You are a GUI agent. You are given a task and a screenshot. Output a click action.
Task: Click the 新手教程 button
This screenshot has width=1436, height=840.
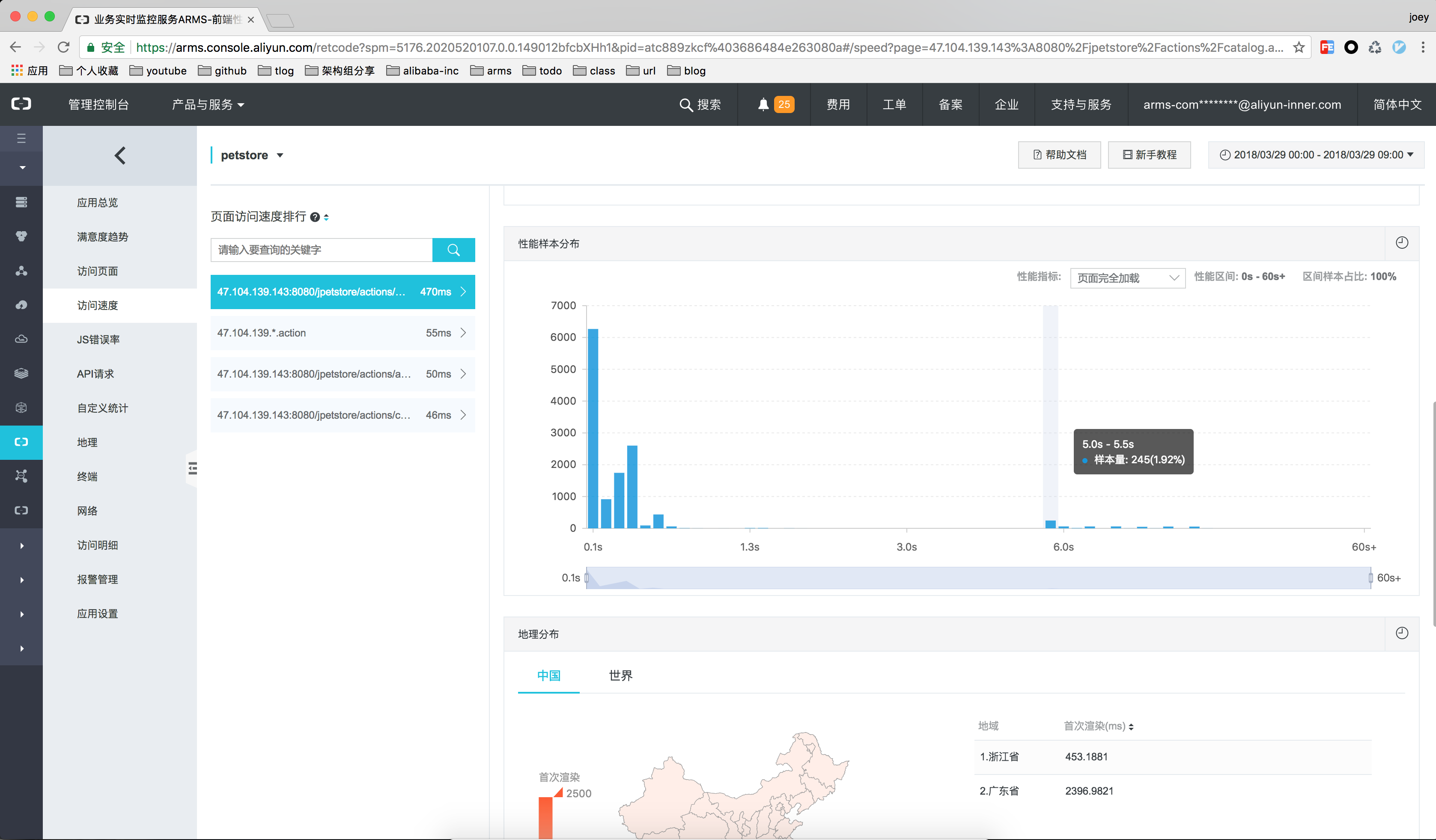click(1149, 155)
